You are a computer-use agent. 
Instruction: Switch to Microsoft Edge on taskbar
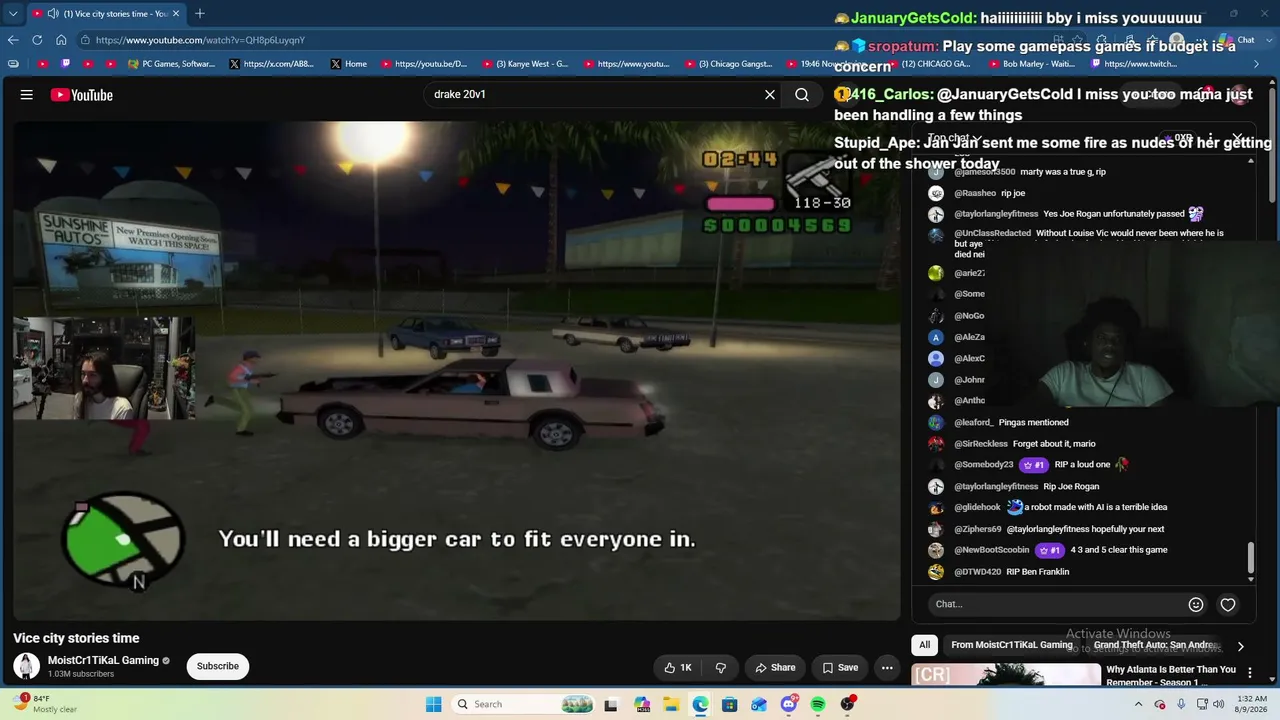[701, 704]
